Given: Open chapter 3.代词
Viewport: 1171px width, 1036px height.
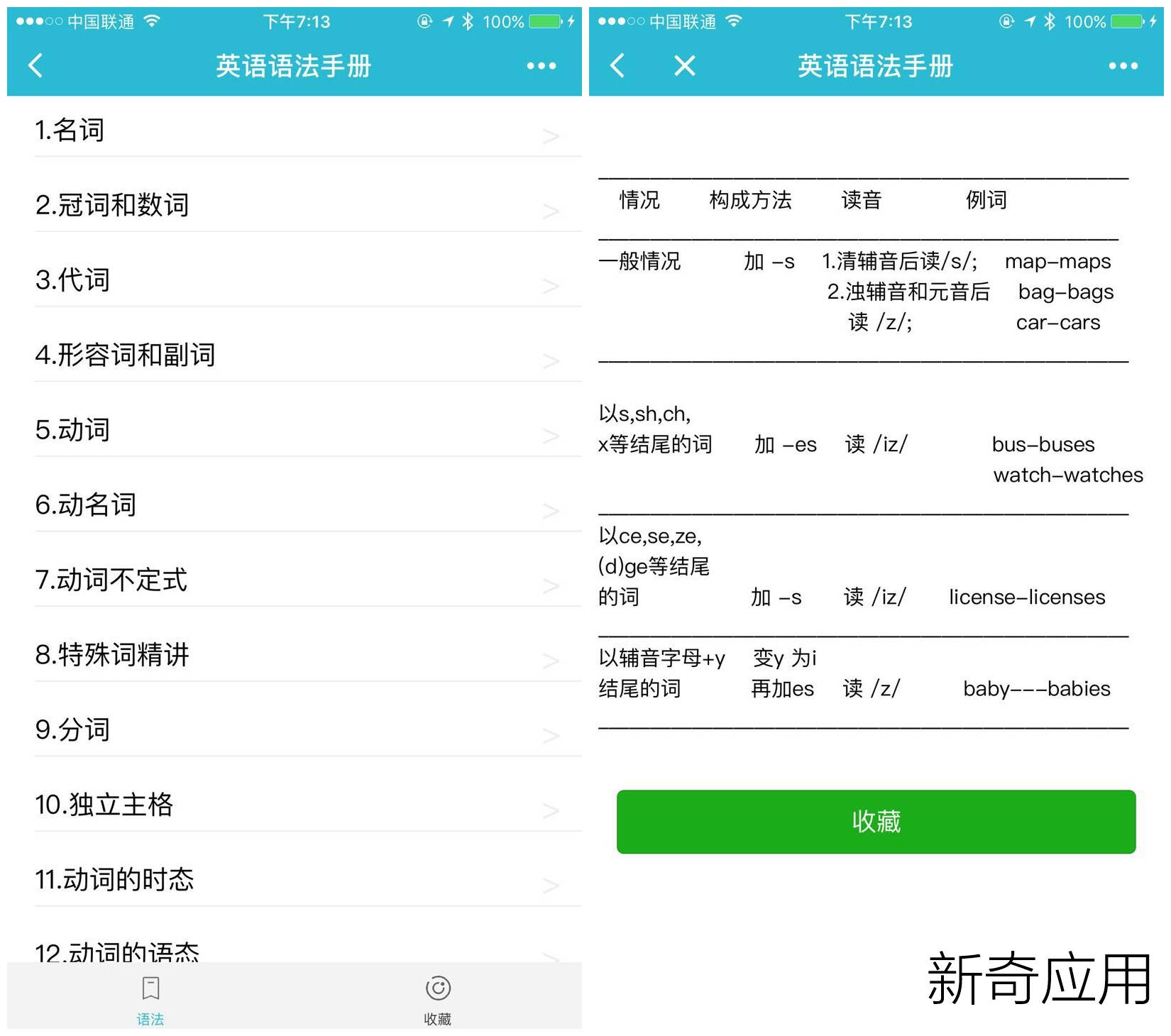Looking at the screenshot, I should pyautogui.click(x=295, y=280).
